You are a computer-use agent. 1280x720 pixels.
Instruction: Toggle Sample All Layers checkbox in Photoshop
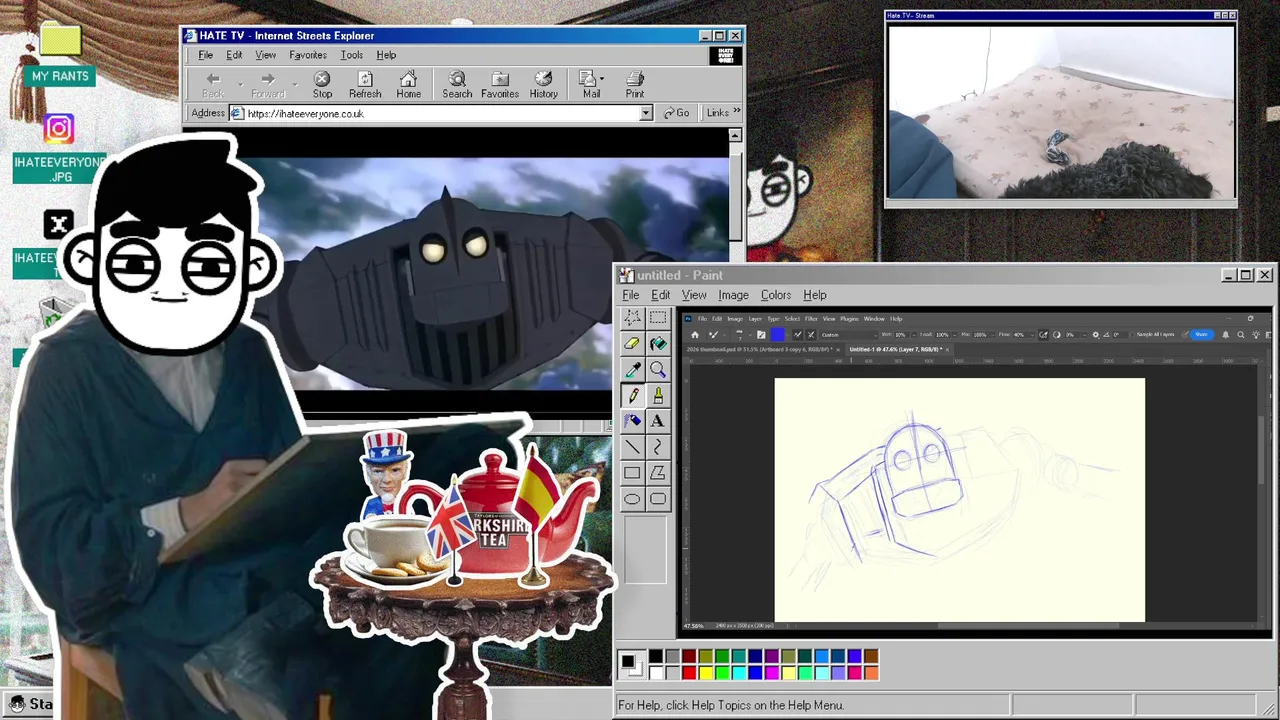1133,334
